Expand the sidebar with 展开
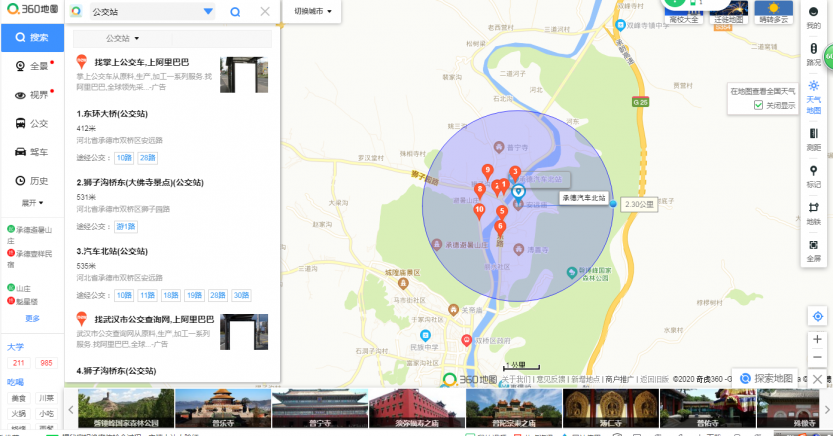833x436 pixels. [x=32, y=203]
